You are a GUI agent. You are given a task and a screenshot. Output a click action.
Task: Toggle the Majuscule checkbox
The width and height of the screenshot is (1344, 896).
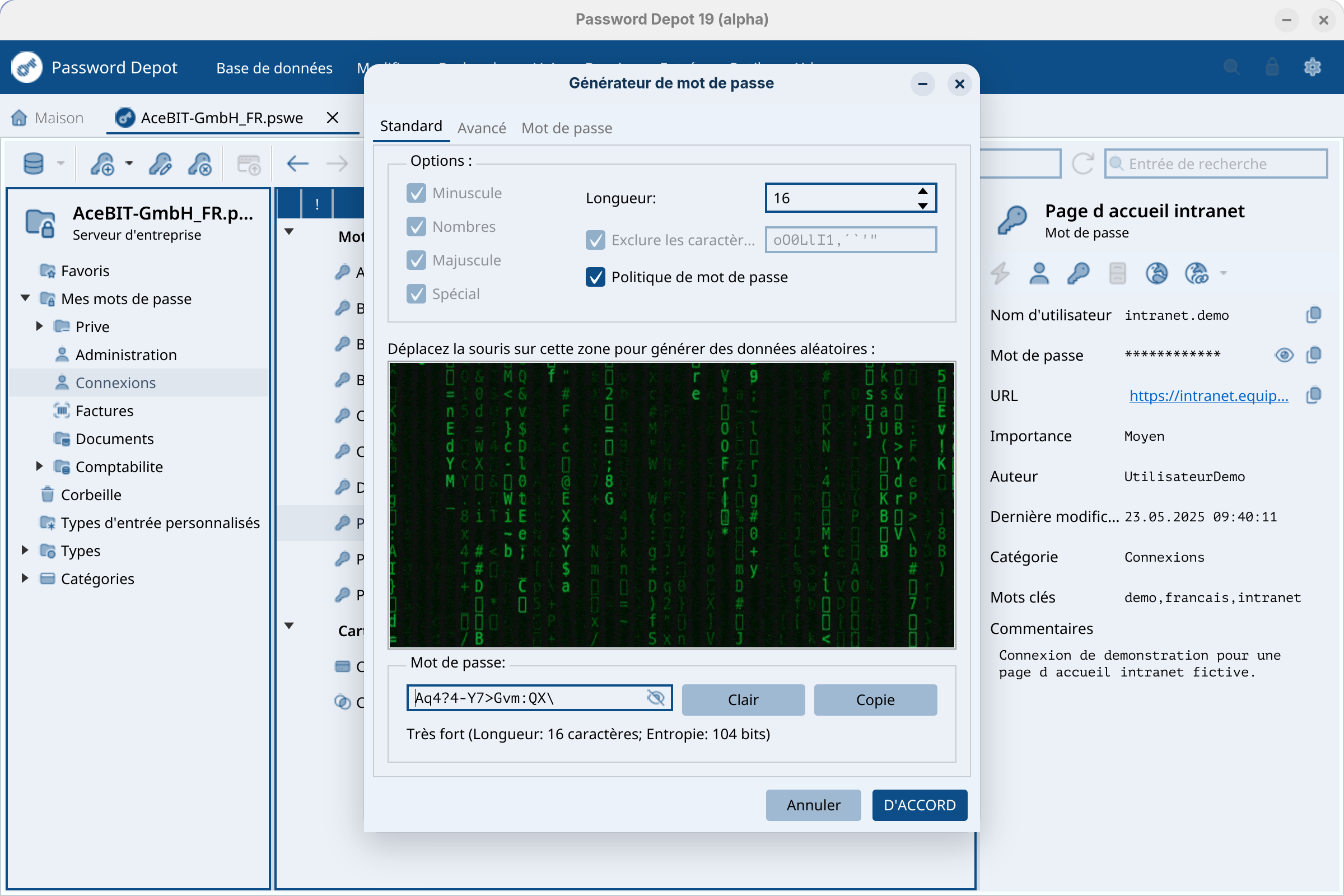click(x=417, y=260)
